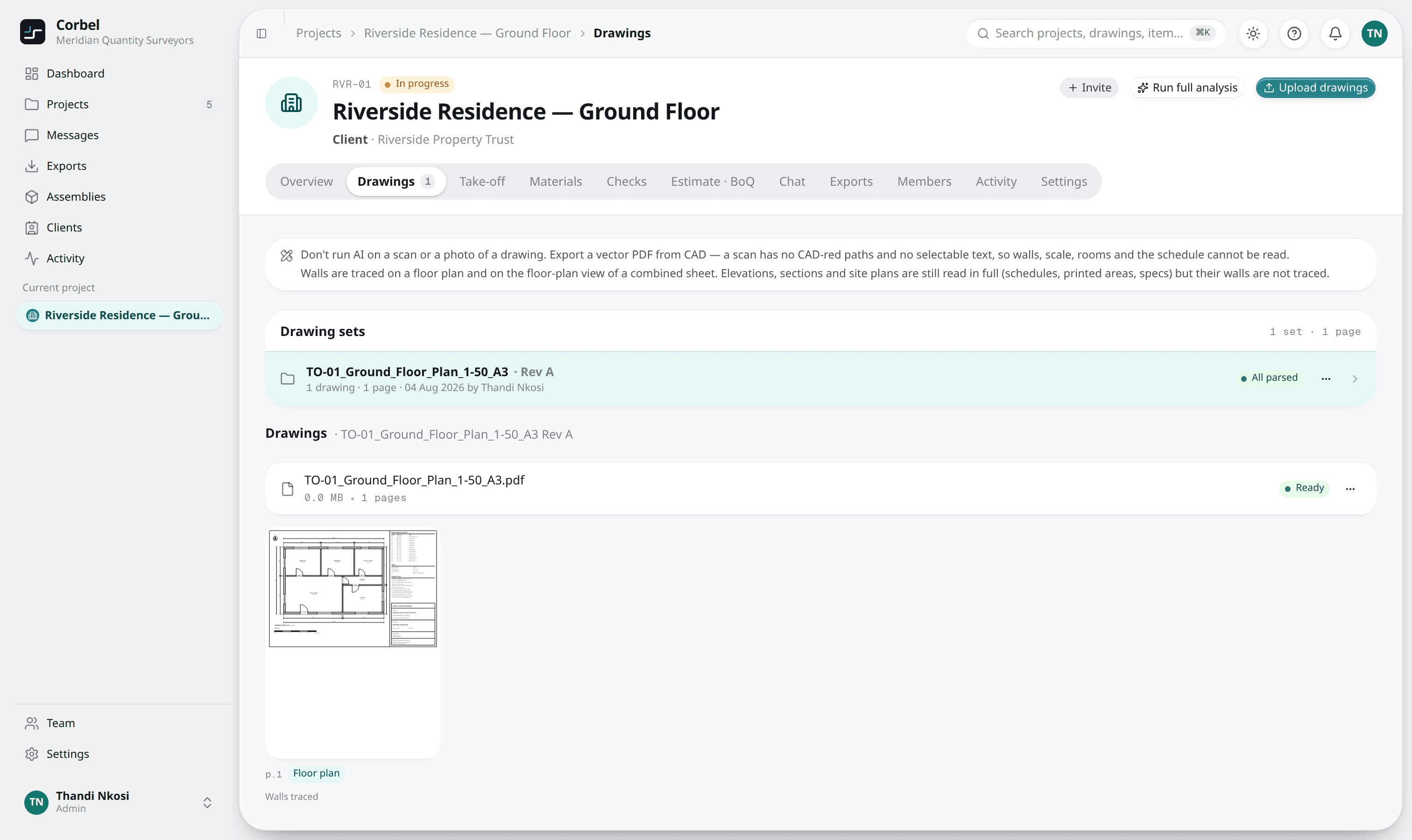The image size is (1412, 840).
Task: Expand the TO-01 drawing set chevron
Action: [x=1355, y=378]
